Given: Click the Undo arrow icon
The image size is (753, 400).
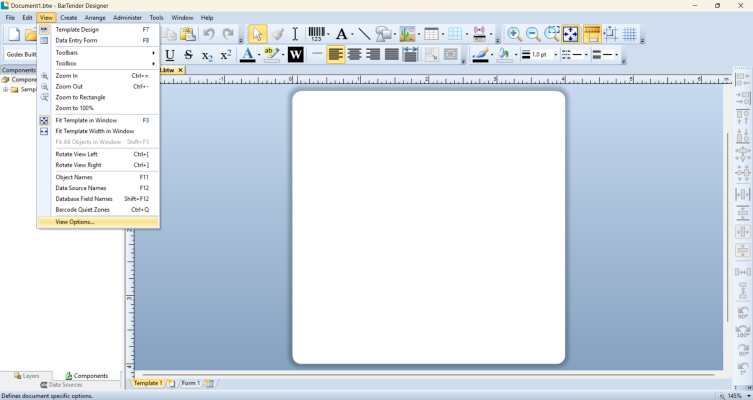Looking at the screenshot, I should [x=209, y=34].
